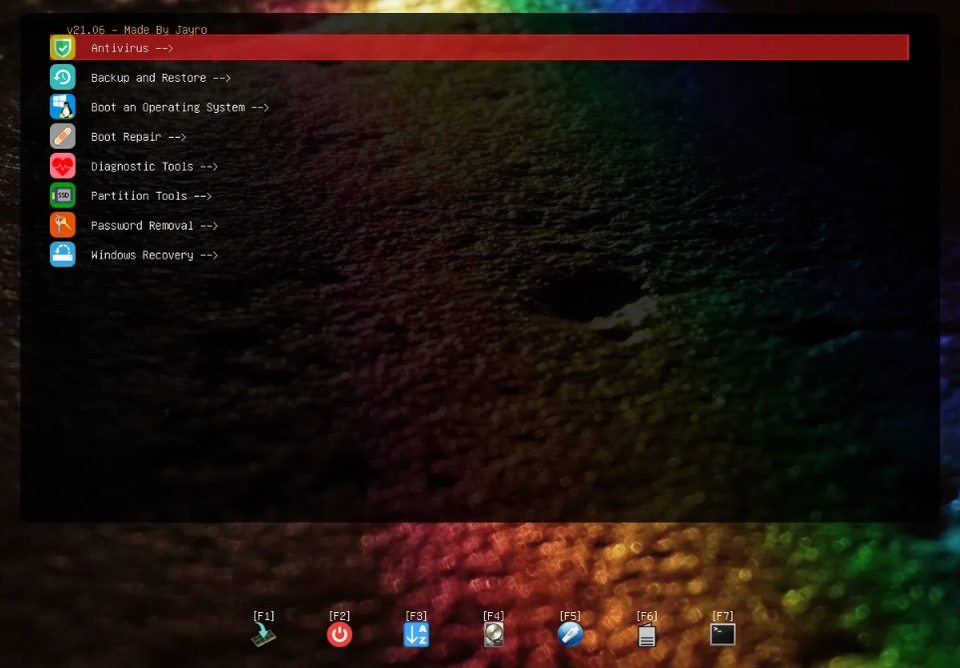Click the '[F3]' hotkey label
Screen dimensions: 960x668
tap(416, 616)
